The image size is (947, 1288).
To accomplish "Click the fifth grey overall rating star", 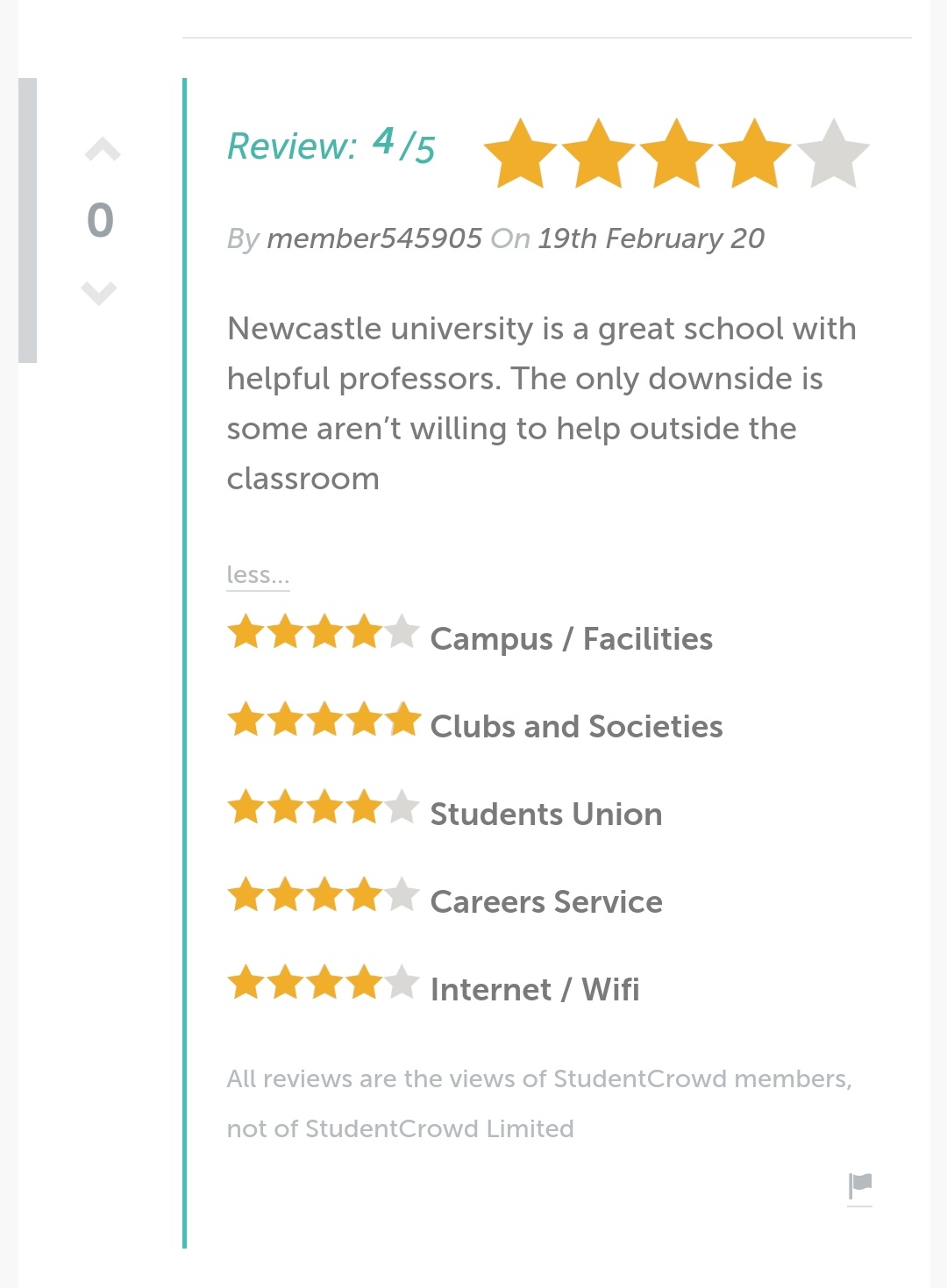I will [x=833, y=155].
